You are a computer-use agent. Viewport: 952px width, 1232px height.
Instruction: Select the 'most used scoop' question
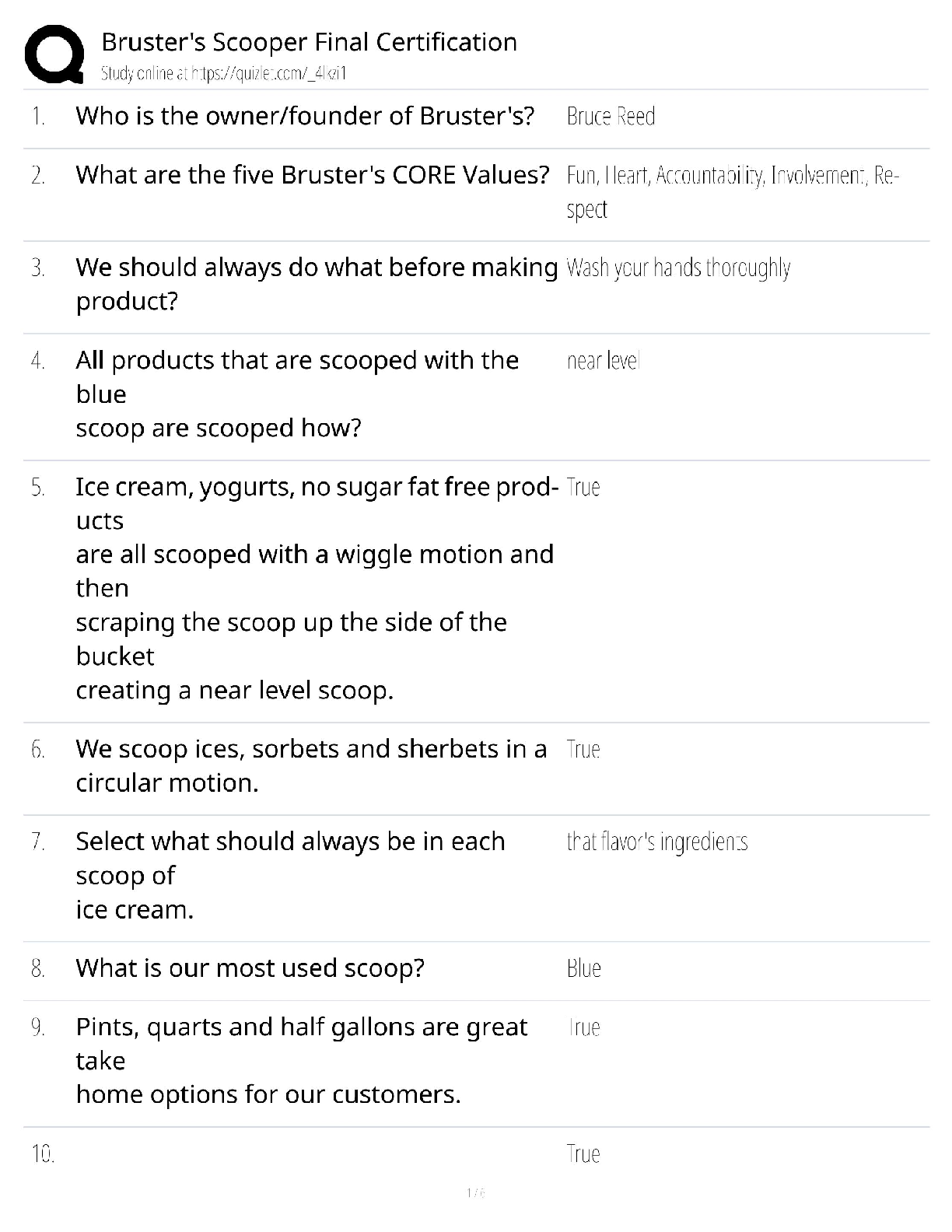pos(250,968)
